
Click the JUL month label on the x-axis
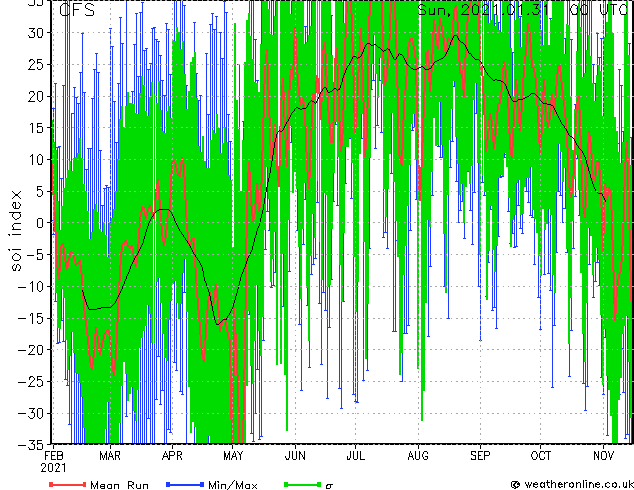(355, 456)
